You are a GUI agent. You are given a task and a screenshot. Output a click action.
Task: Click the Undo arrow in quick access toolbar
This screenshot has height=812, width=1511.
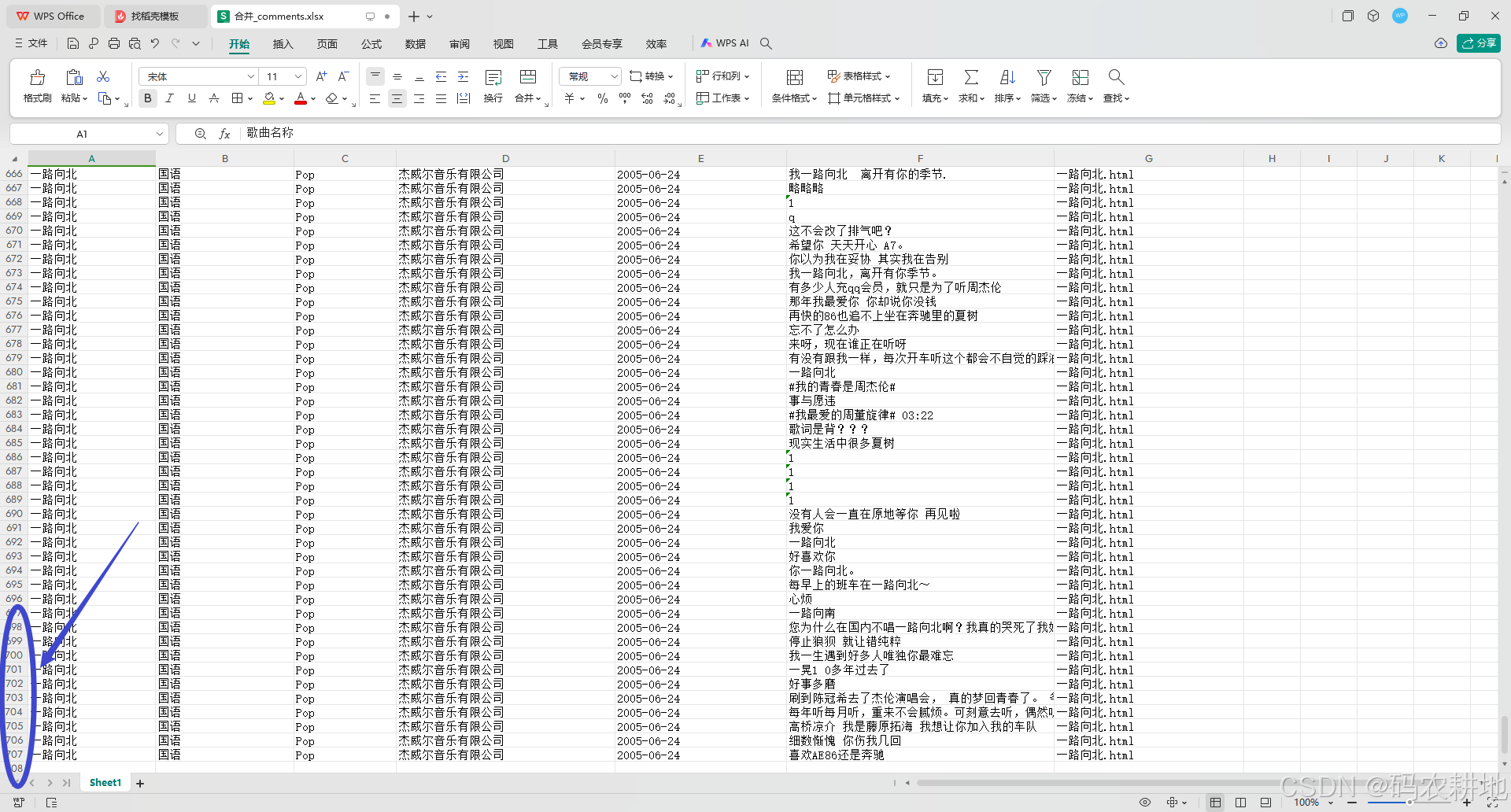[155, 43]
